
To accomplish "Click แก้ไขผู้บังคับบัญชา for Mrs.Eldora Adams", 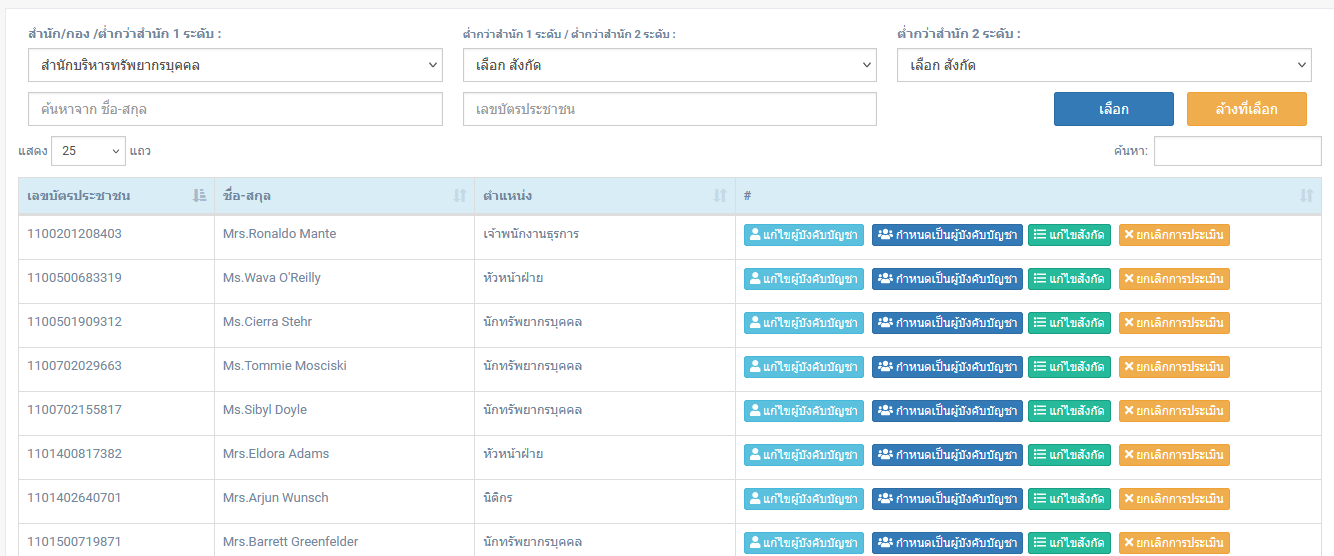I will 804,455.
